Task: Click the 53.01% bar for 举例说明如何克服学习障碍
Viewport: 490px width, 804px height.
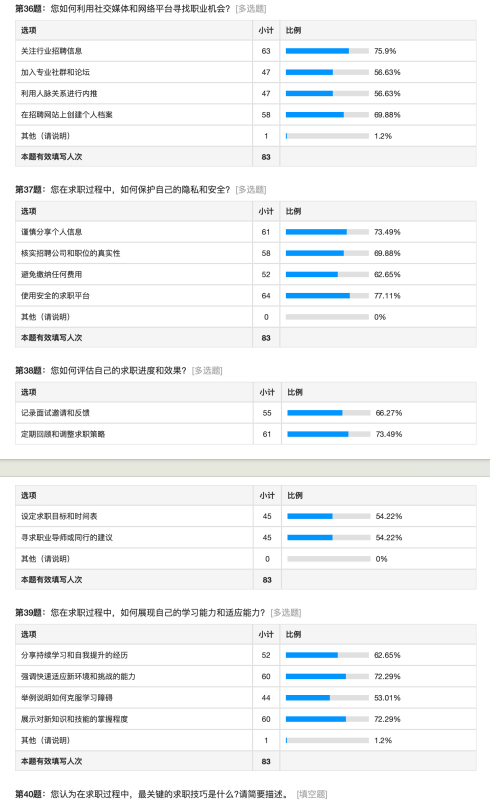Action: tap(327, 698)
